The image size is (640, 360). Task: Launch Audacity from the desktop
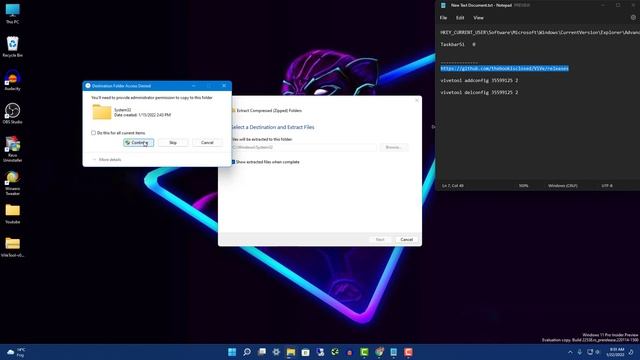(x=12, y=80)
